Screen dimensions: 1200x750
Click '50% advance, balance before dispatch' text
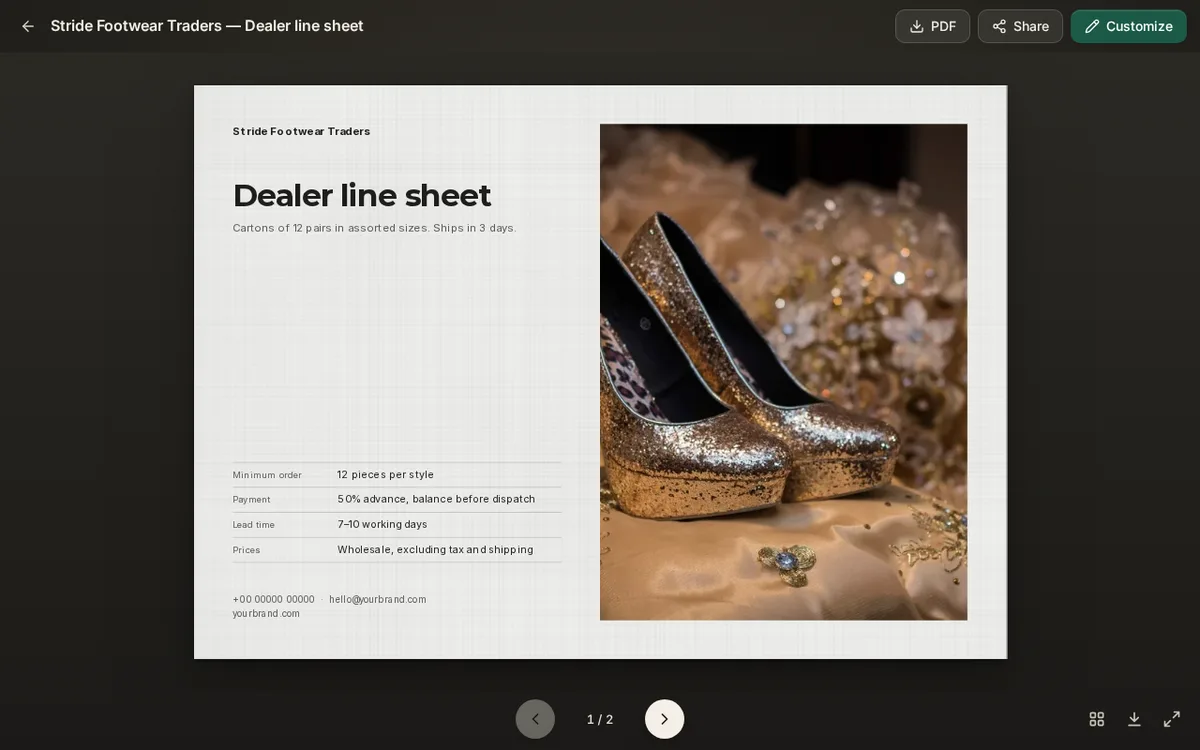pyautogui.click(x=436, y=499)
